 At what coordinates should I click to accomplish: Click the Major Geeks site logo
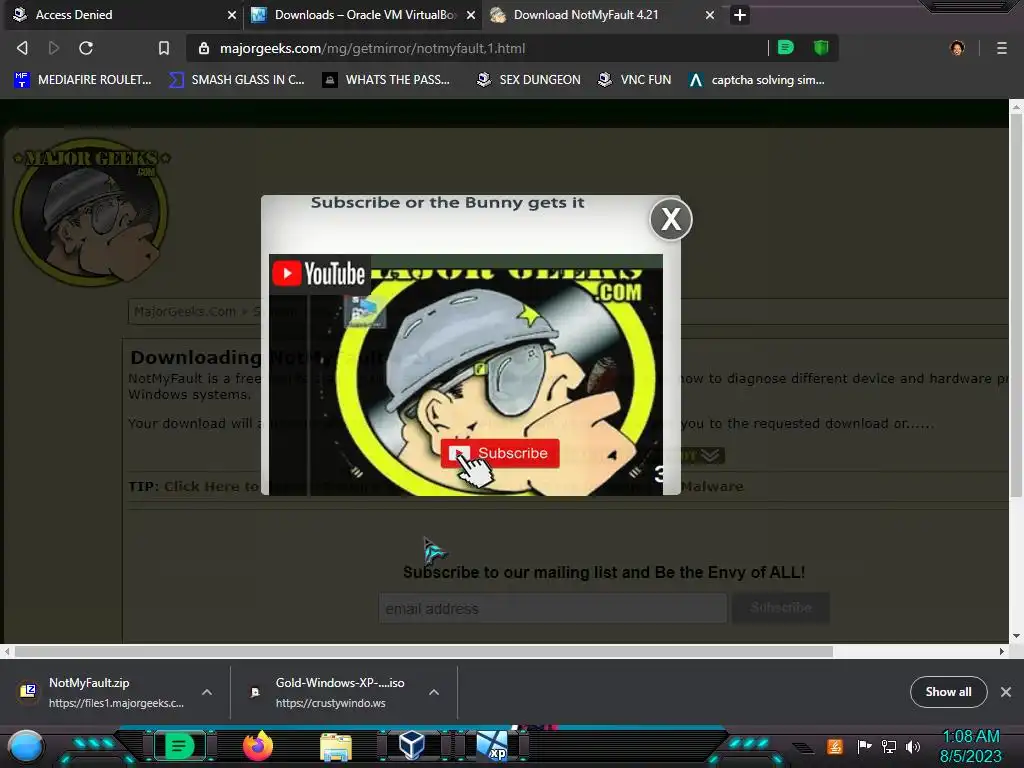click(91, 212)
